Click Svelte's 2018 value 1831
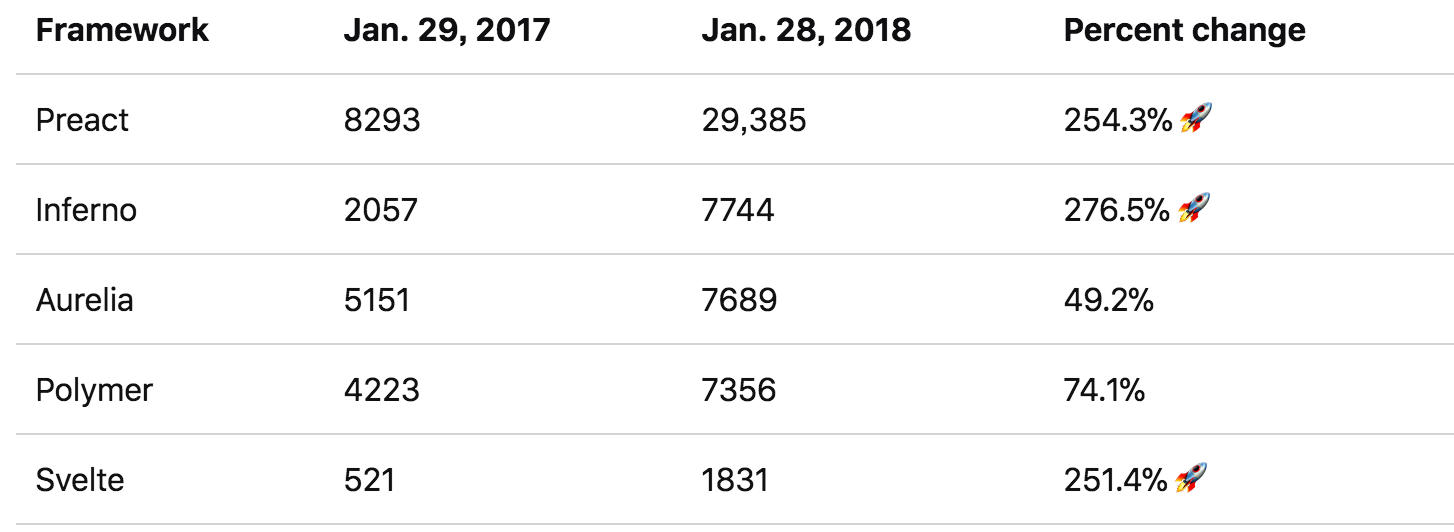The height and width of the screenshot is (532, 1454). (735, 480)
